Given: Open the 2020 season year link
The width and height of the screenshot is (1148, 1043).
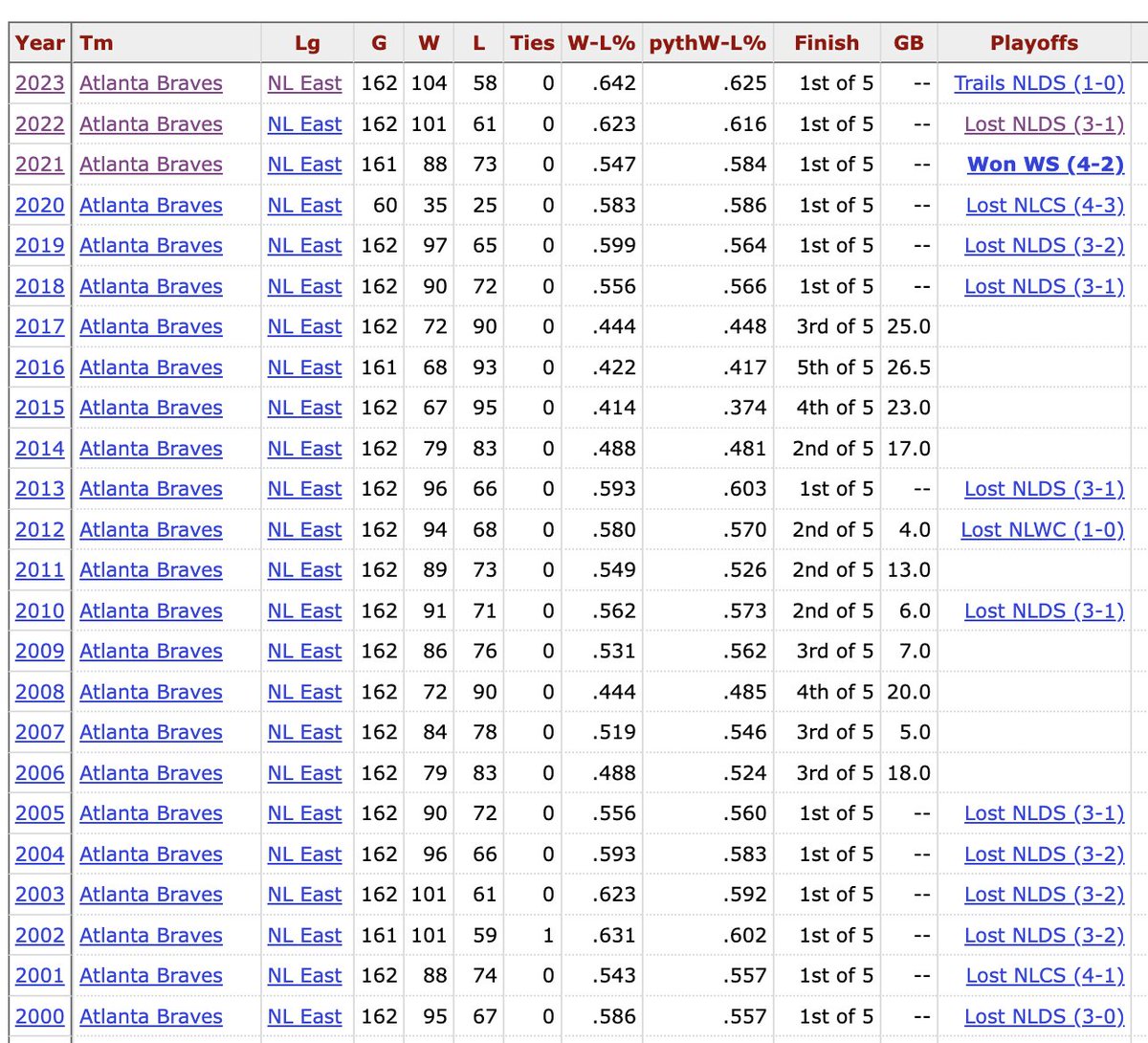Looking at the screenshot, I should (x=40, y=206).
